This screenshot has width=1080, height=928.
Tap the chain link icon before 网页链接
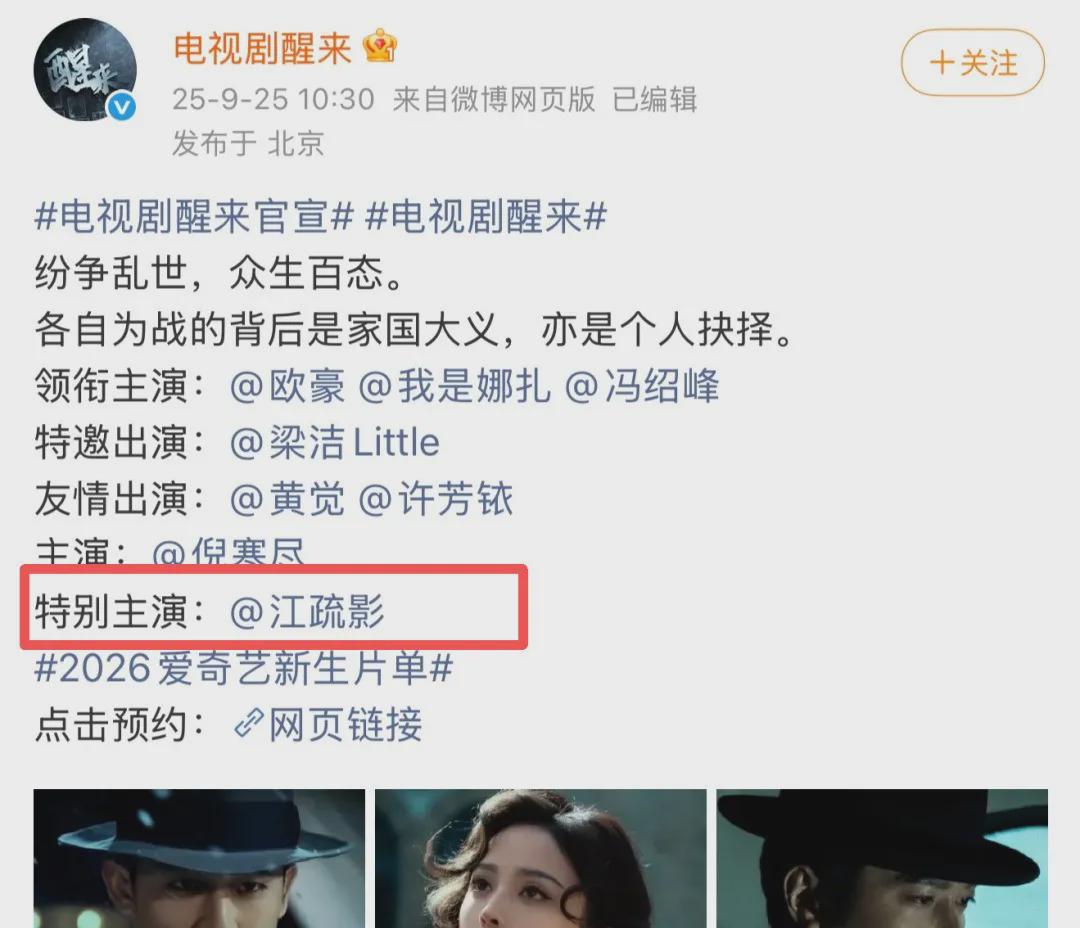coord(249,724)
